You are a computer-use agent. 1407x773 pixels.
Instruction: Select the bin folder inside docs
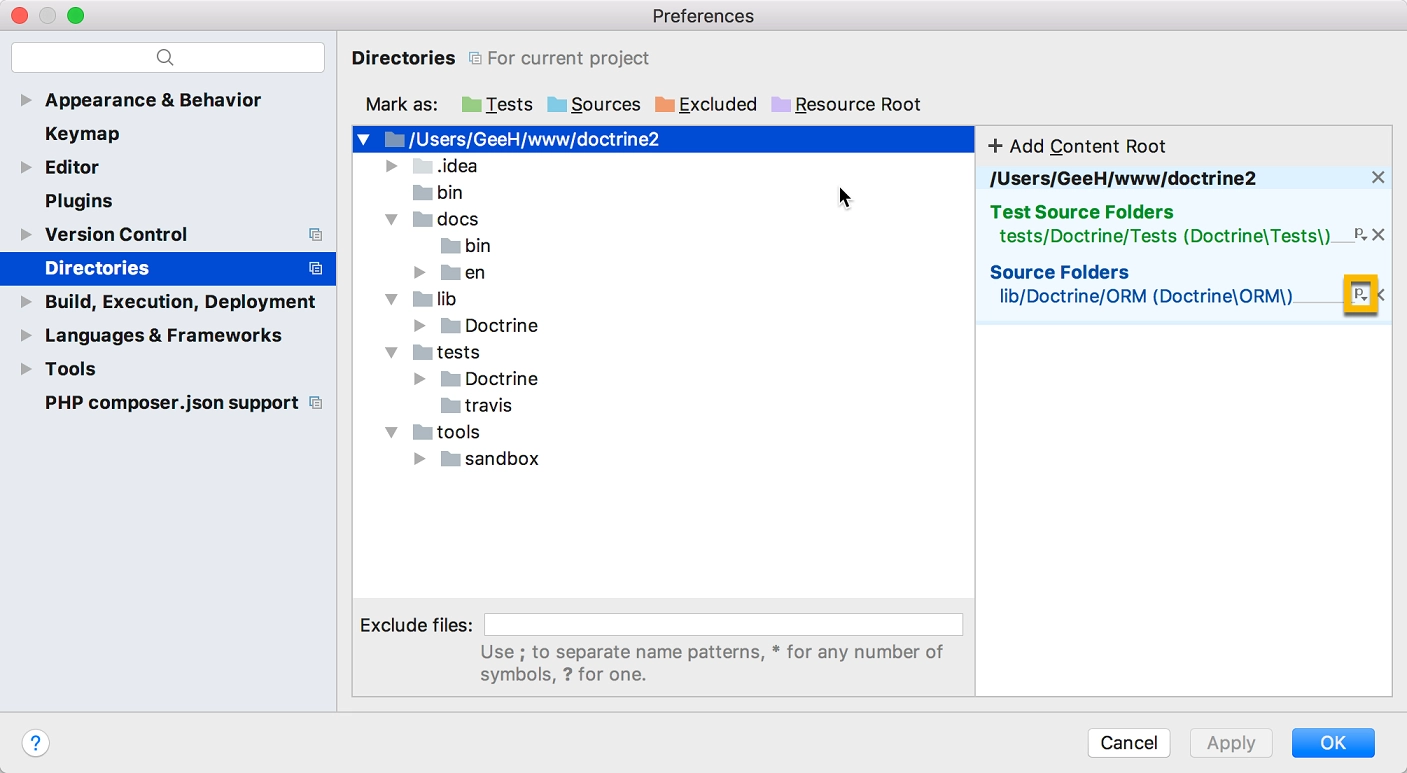(x=466, y=245)
